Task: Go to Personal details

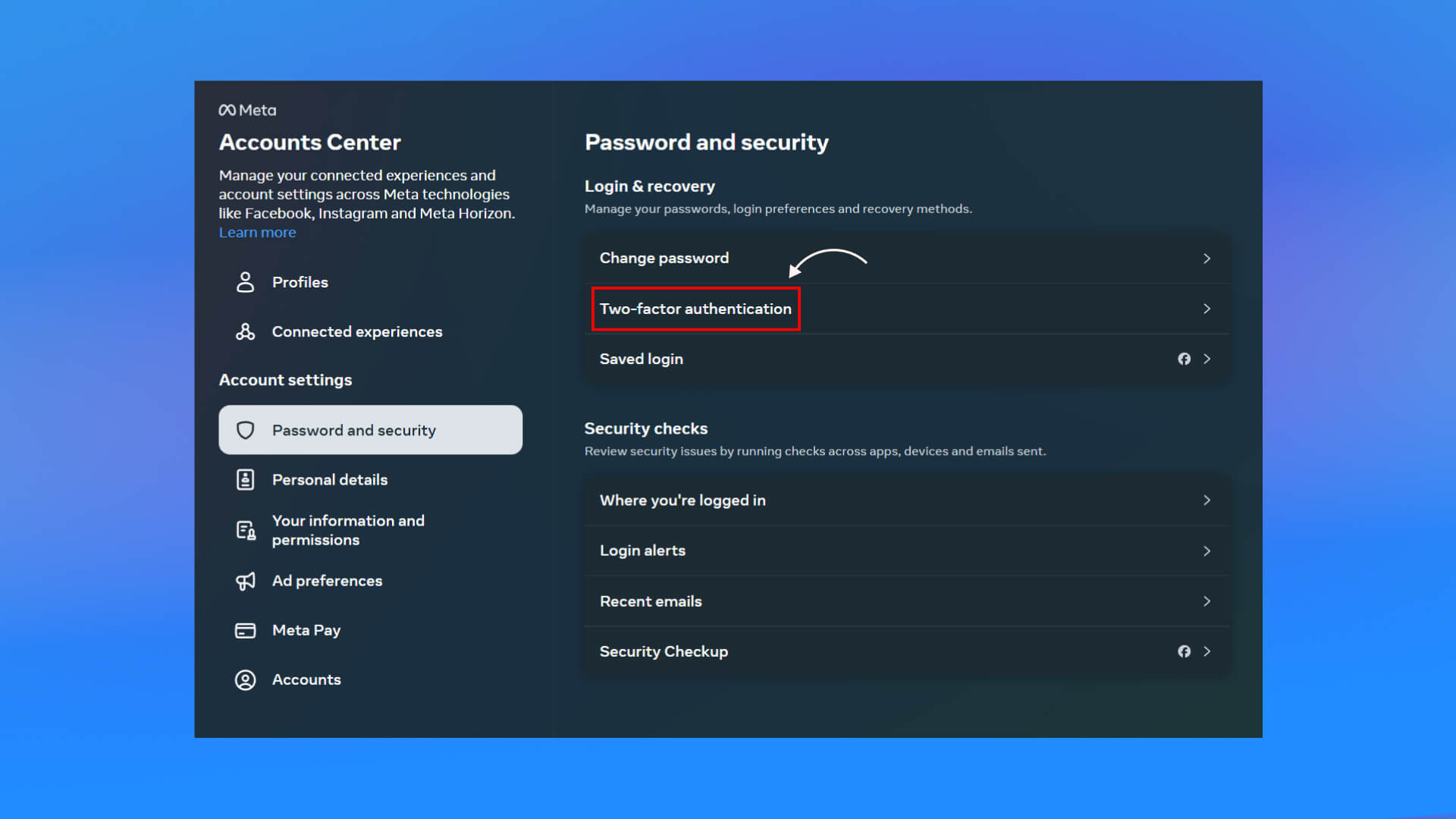Action: click(370, 479)
